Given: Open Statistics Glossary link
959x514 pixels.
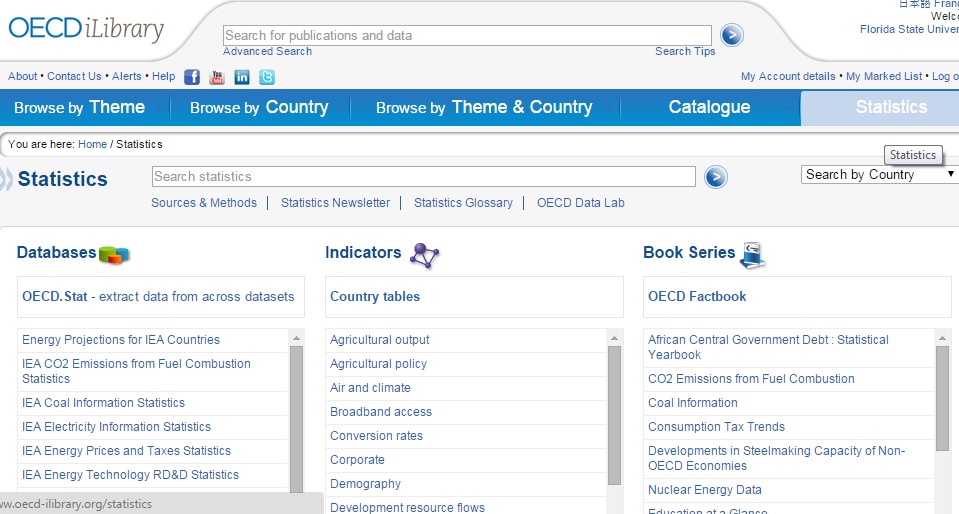Looking at the screenshot, I should click(x=463, y=203).
